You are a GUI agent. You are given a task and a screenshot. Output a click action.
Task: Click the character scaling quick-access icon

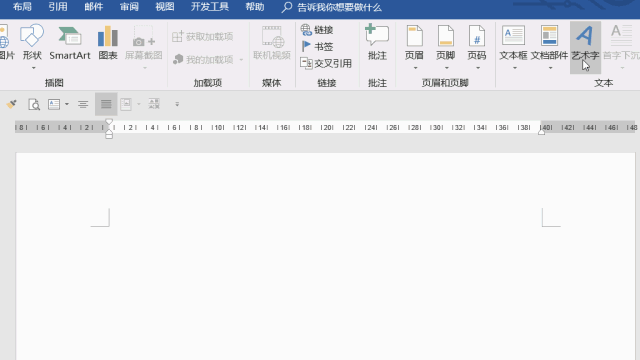tap(154, 104)
